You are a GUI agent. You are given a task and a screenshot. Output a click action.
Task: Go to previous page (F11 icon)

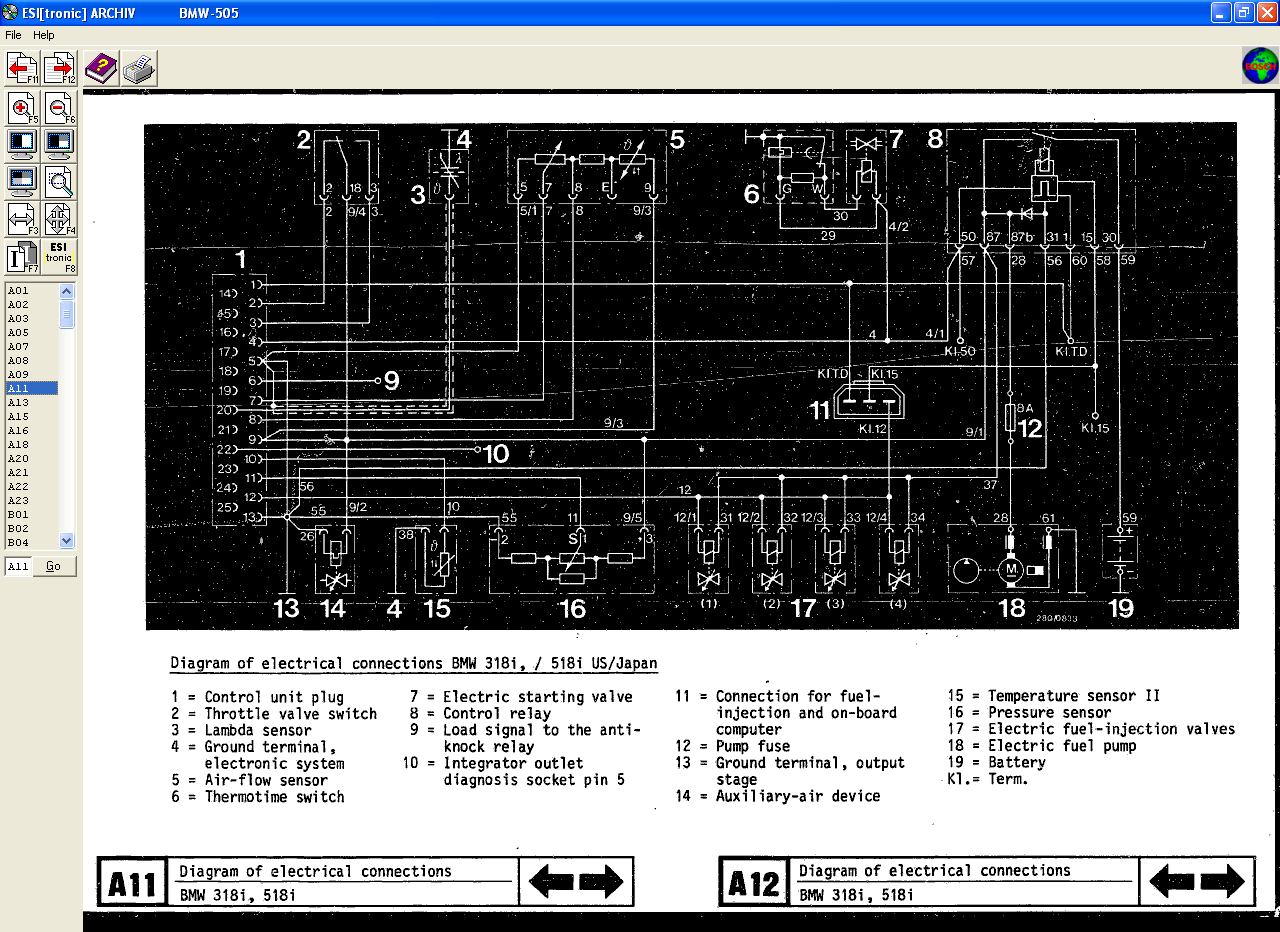coord(22,68)
